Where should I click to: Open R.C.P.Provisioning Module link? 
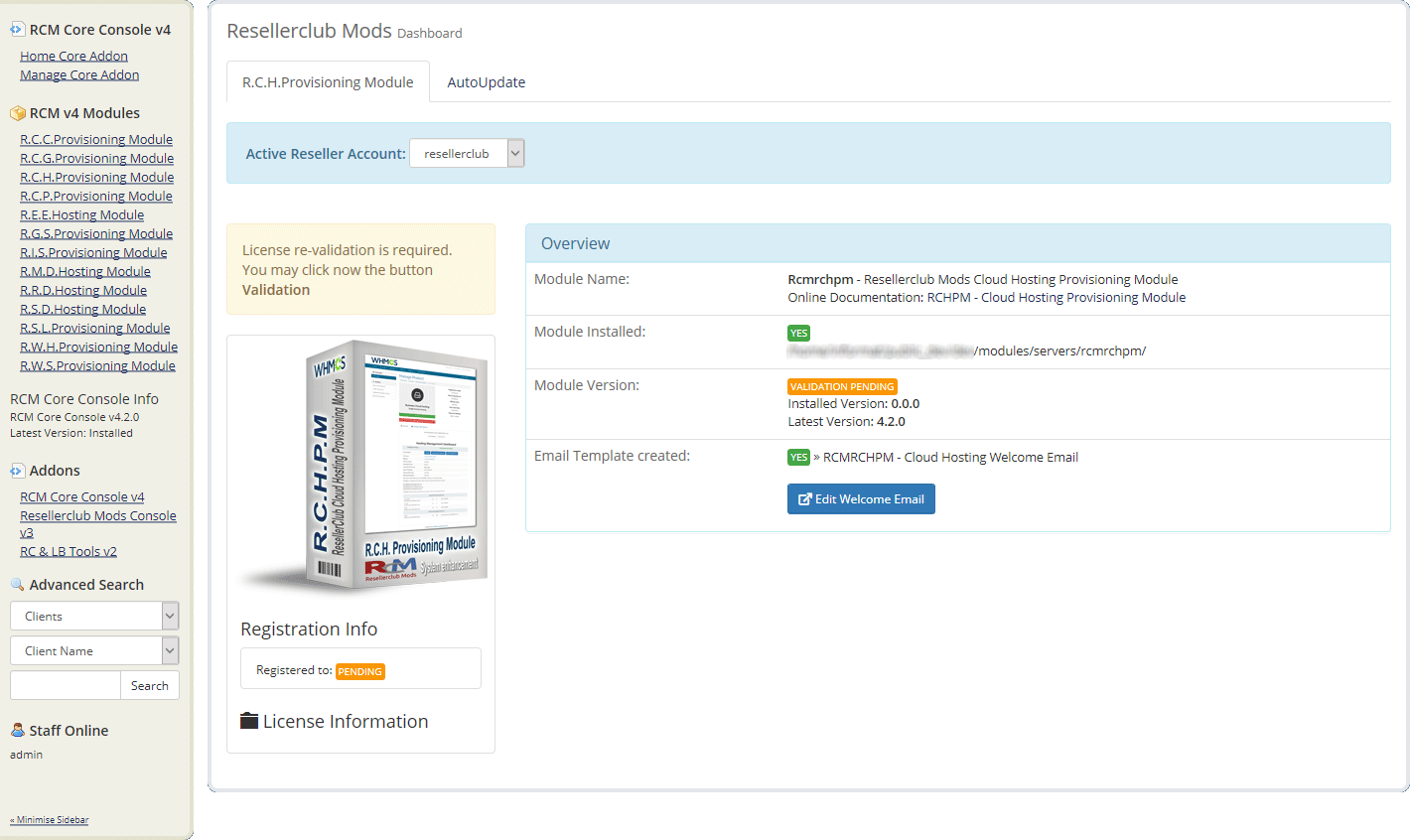96,196
